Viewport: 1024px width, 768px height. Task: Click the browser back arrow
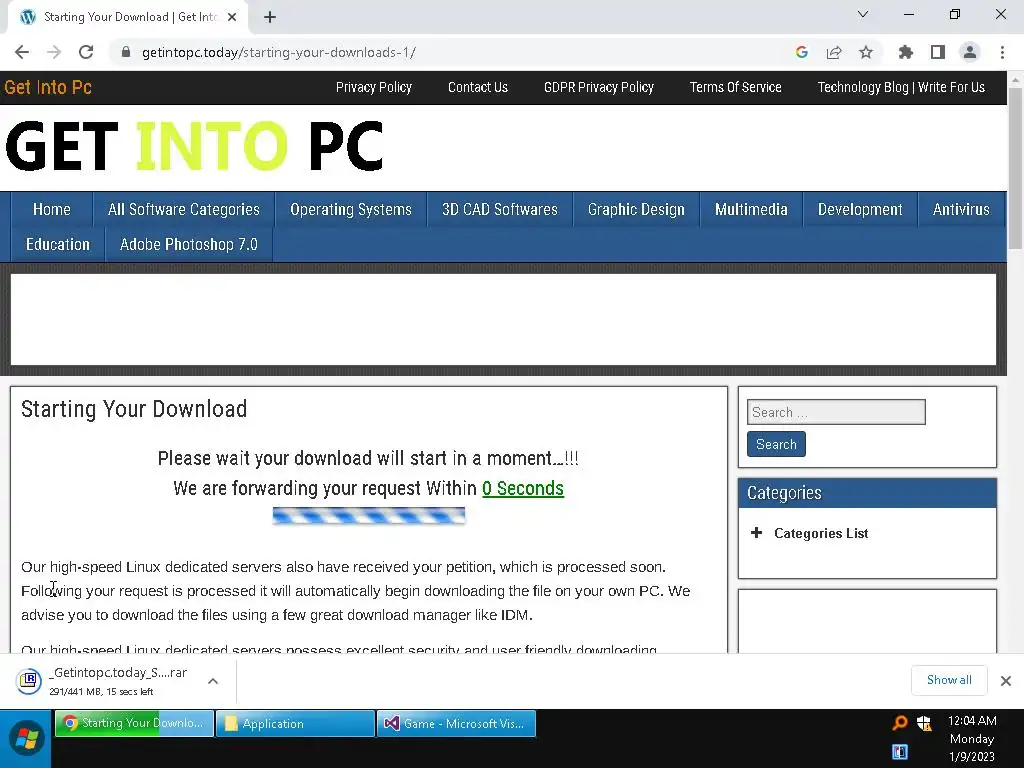point(22,52)
